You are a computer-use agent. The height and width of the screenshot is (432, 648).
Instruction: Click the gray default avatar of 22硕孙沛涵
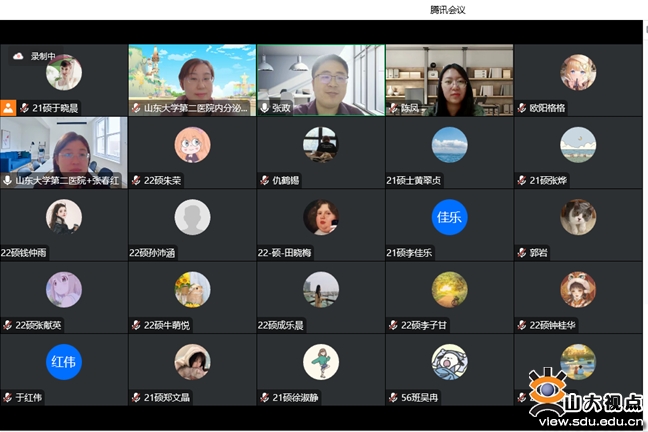[x=192, y=217]
